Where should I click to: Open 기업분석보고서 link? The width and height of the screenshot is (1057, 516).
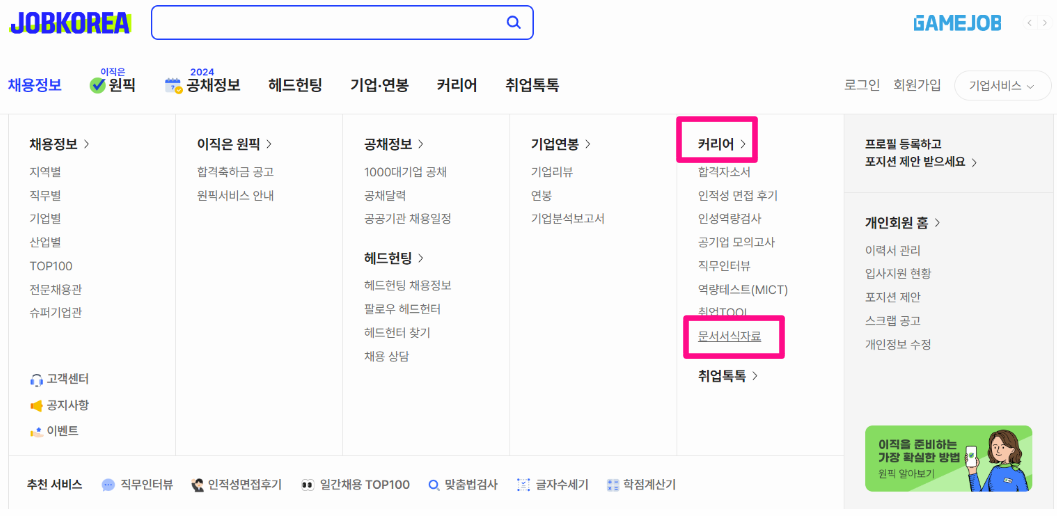tap(568, 219)
